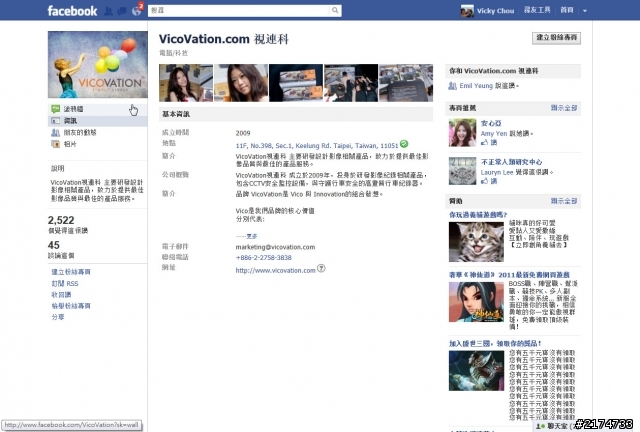Image resolution: width=640 pixels, height=432 pixels.
Task: Select the wall tab in sidebar
Action: tap(98, 109)
